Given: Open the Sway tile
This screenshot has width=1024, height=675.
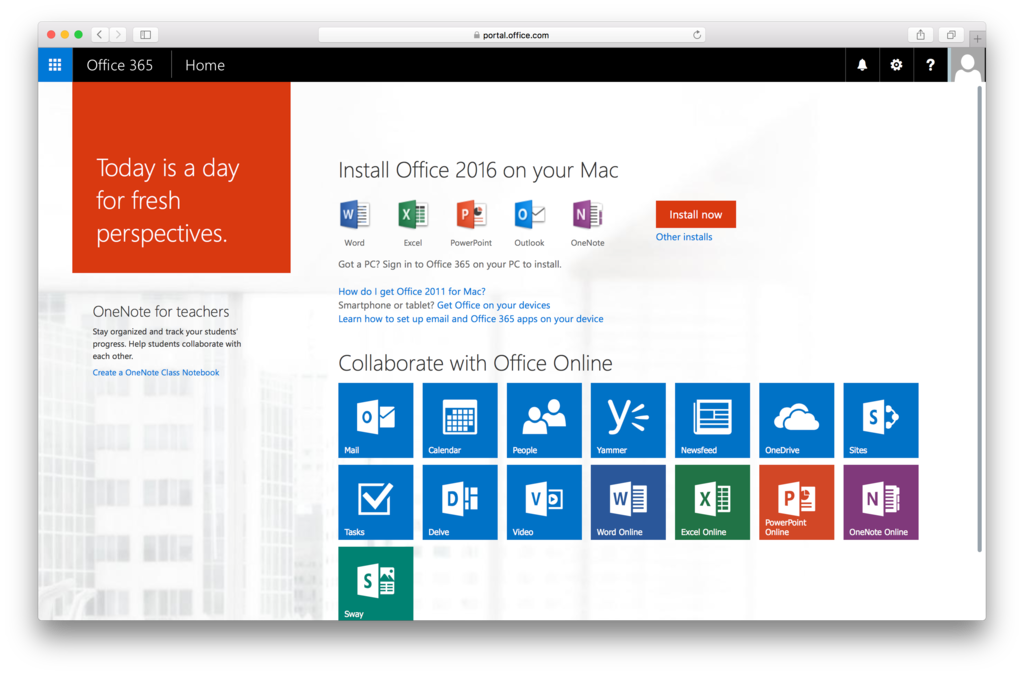Looking at the screenshot, I should 376,583.
